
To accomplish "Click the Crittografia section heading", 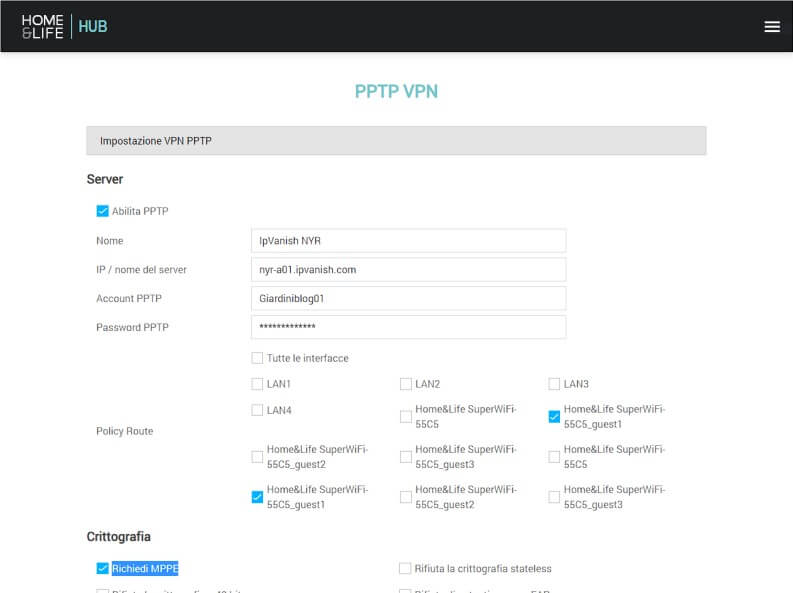I will [118, 536].
